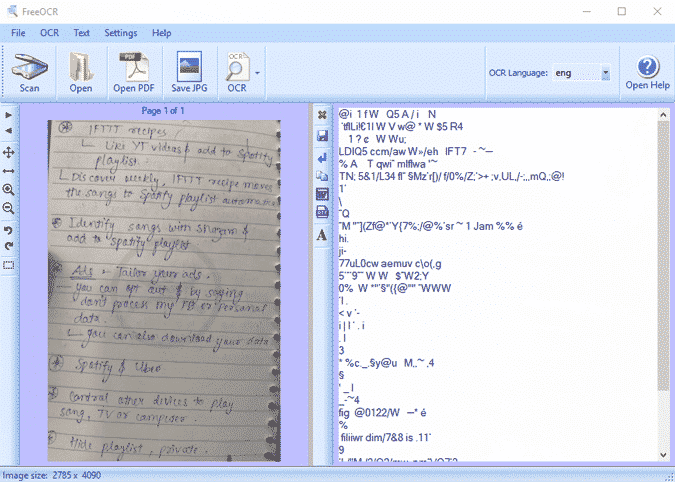
Task: Open the Settings menu
Action: [x=121, y=33]
